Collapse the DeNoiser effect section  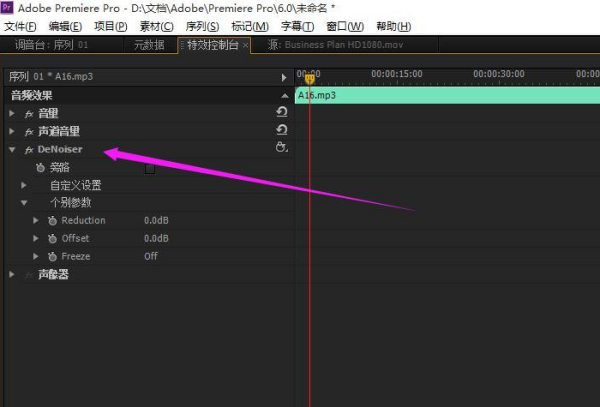12,149
